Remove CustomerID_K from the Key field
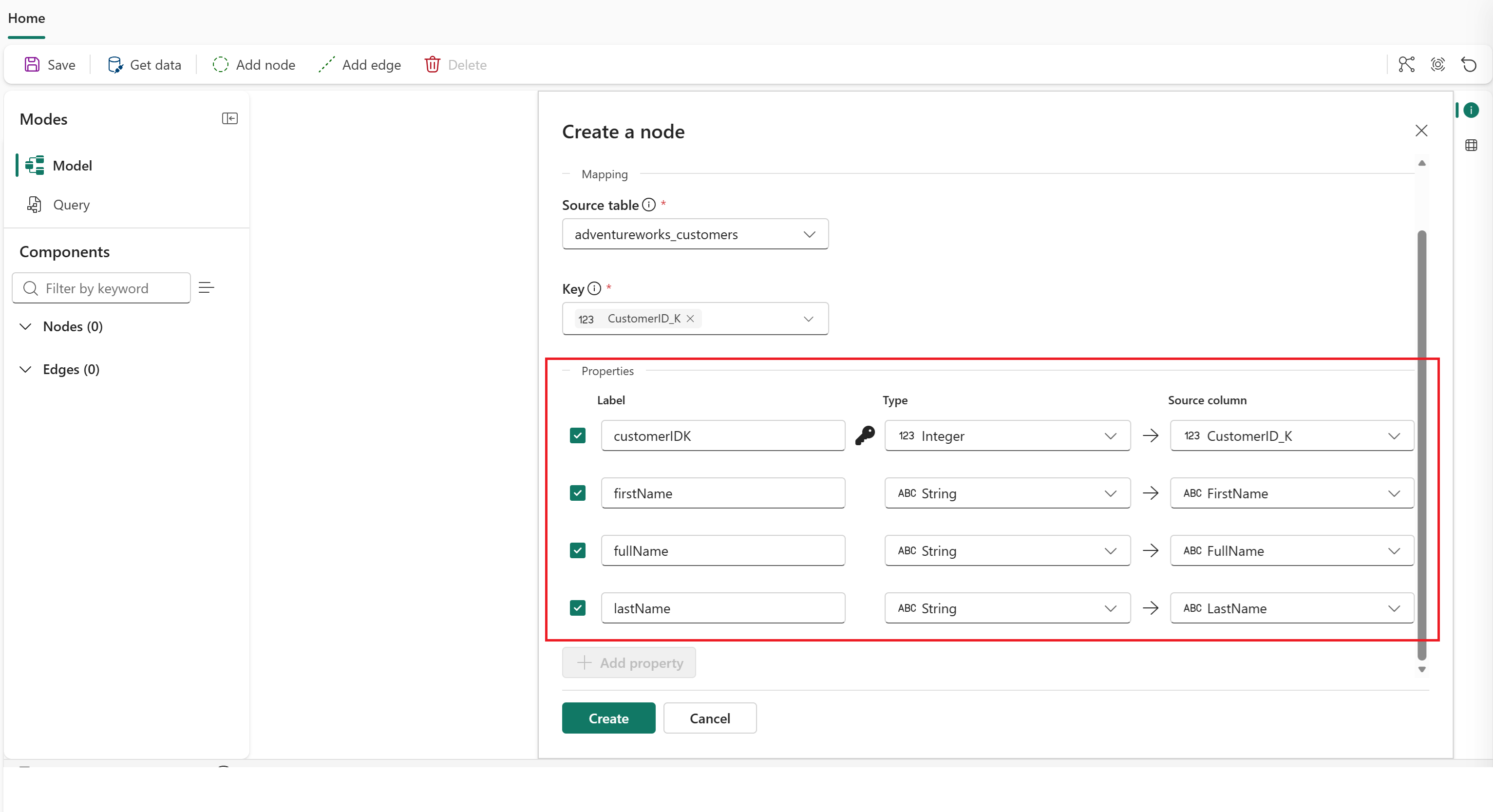 click(690, 318)
